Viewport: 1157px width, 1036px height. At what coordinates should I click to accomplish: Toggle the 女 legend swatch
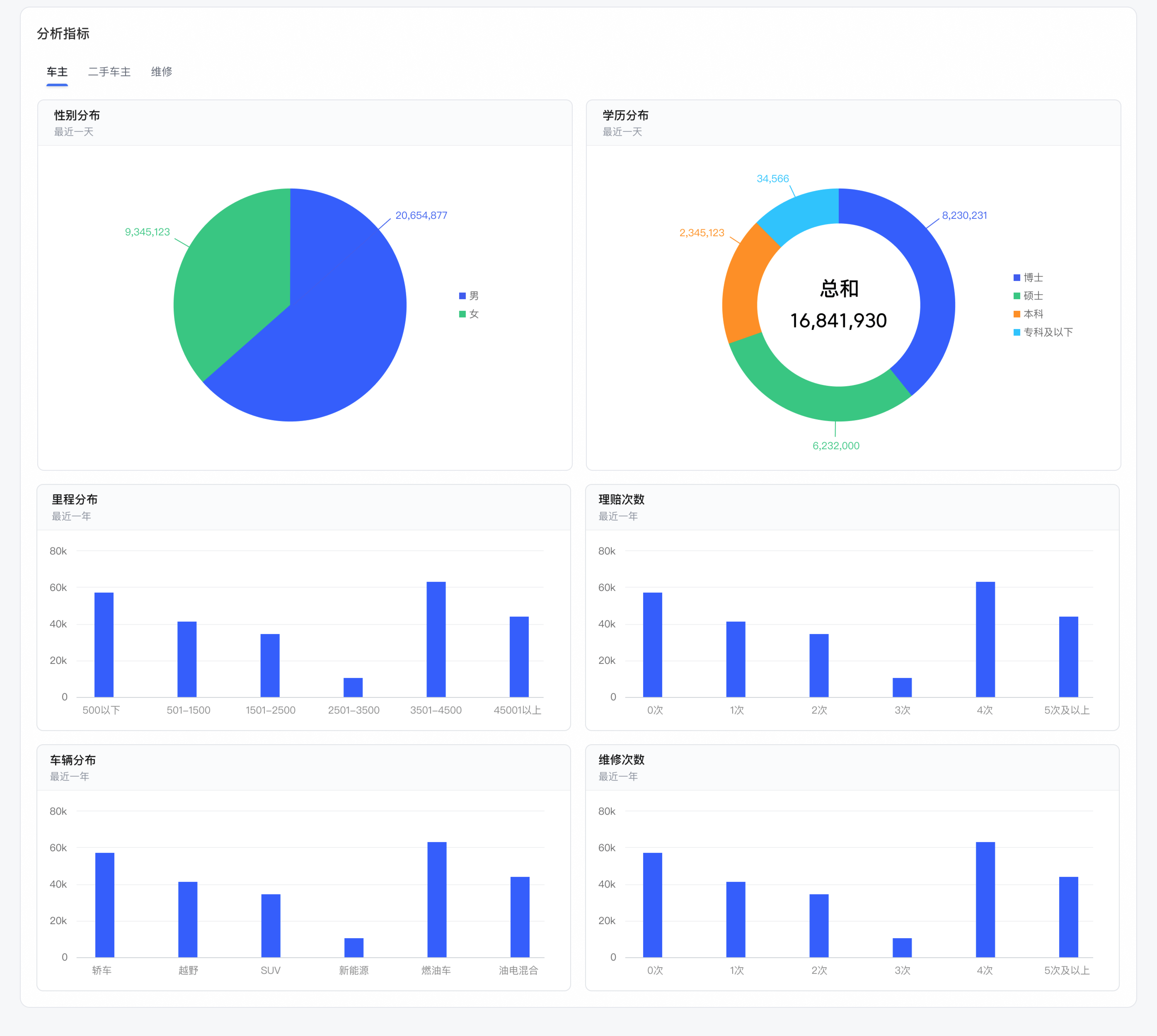pos(462,314)
